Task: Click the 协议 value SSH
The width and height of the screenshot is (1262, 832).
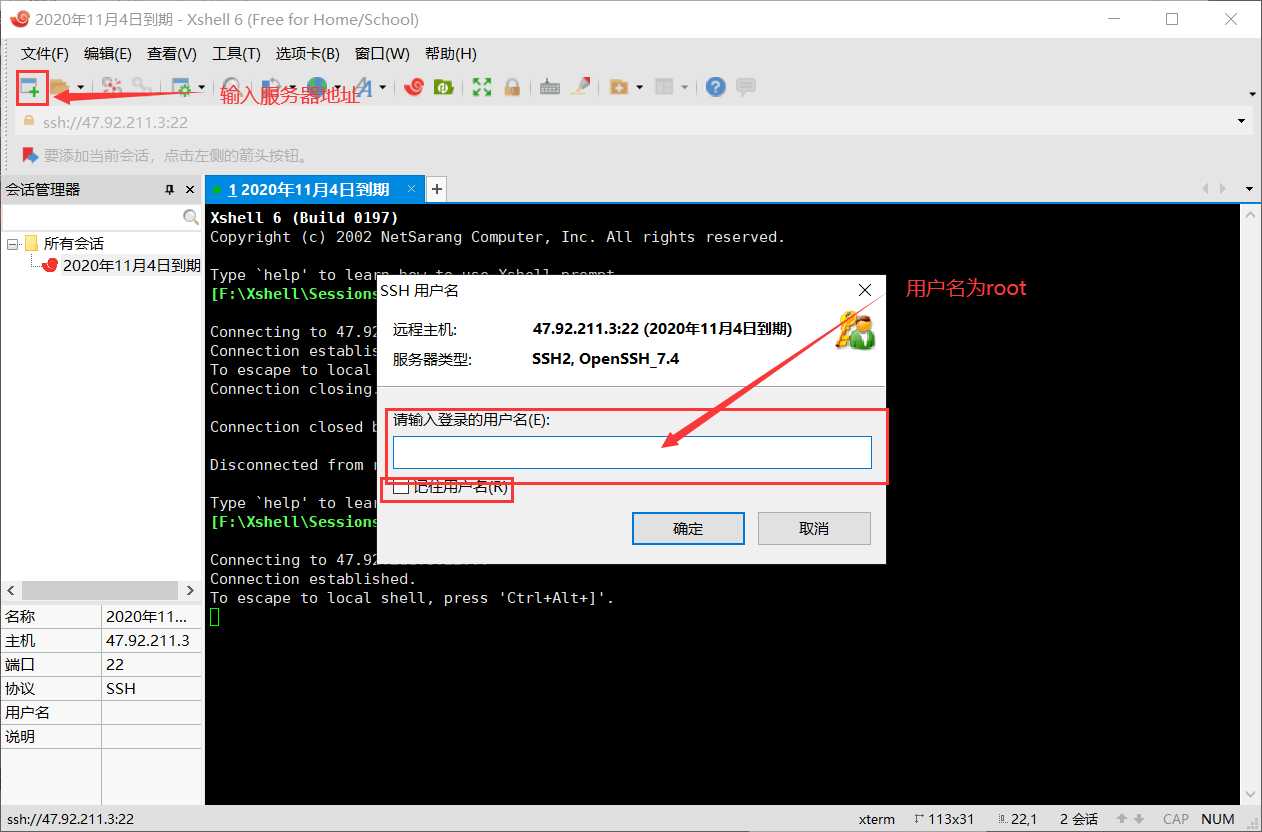Action: point(121,688)
